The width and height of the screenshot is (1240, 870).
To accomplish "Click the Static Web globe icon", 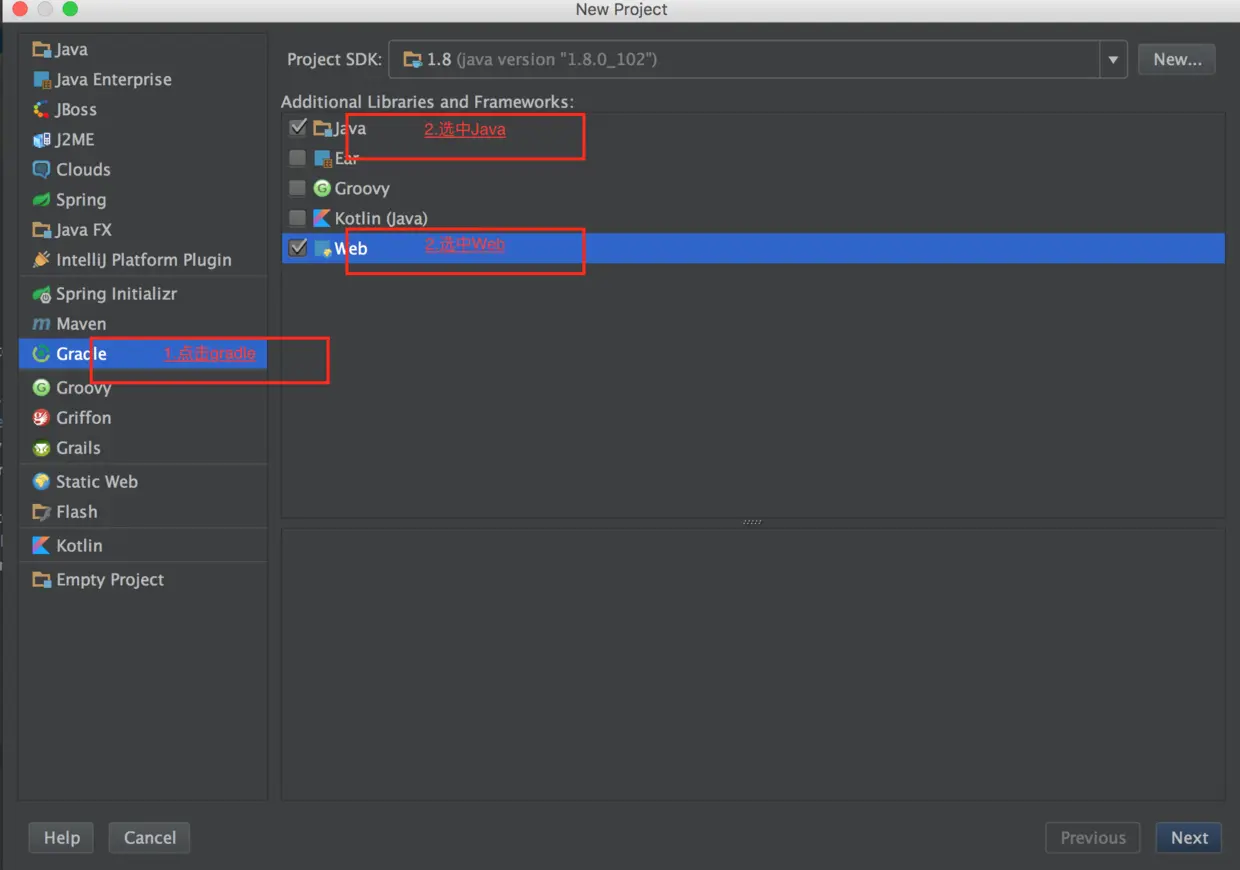I will pos(41,482).
